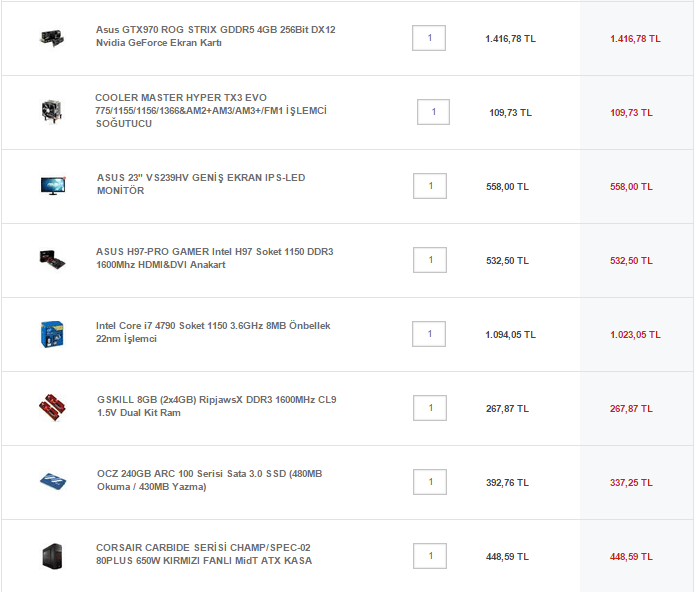Click the quantity field for Asus GTX970
The height and width of the screenshot is (592, 694).
429,38
